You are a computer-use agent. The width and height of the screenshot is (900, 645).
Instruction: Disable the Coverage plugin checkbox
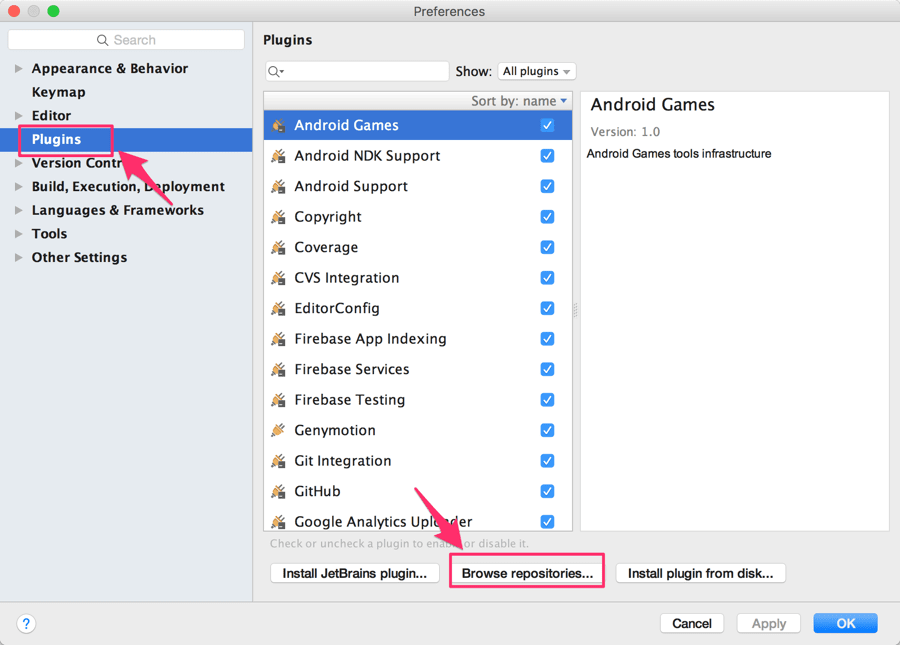547,247
